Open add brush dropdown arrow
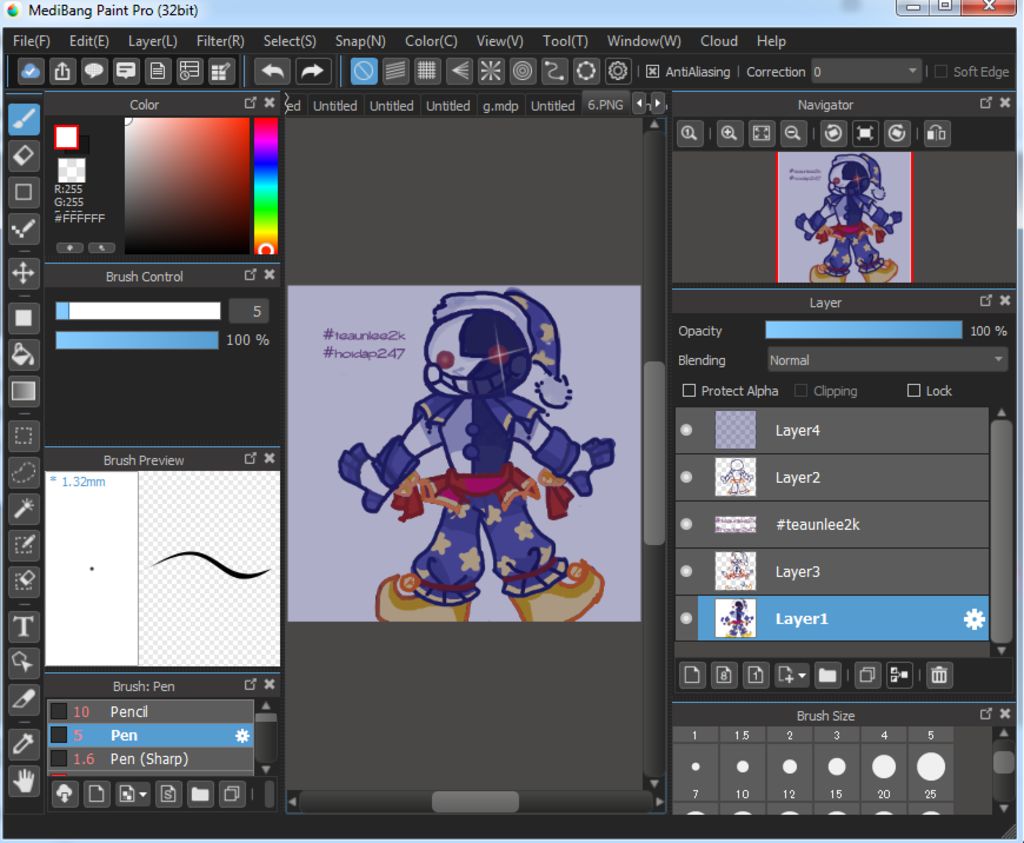 143,794
